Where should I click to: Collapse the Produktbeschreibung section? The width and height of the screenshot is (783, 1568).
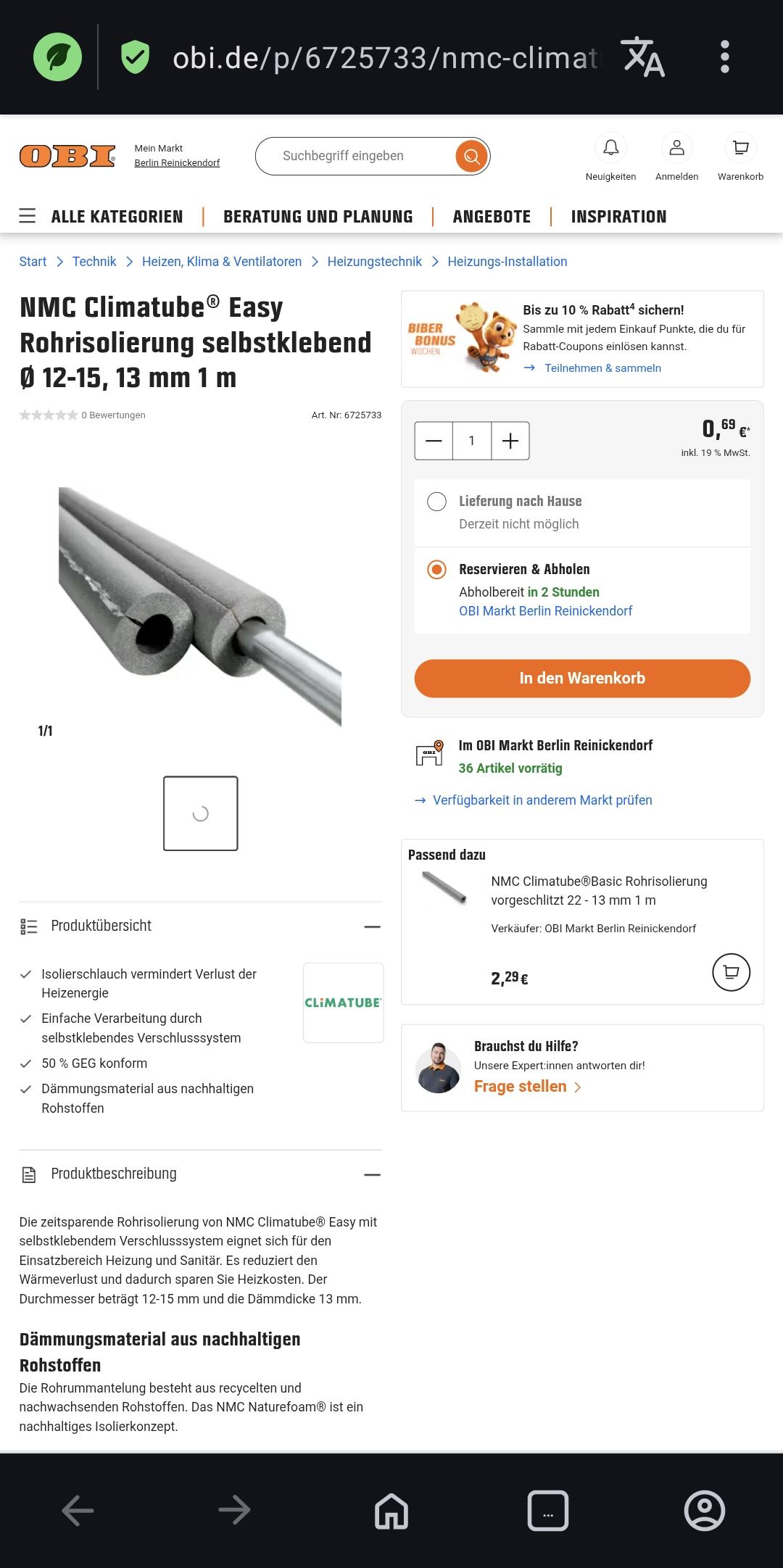click(372, 1174)
